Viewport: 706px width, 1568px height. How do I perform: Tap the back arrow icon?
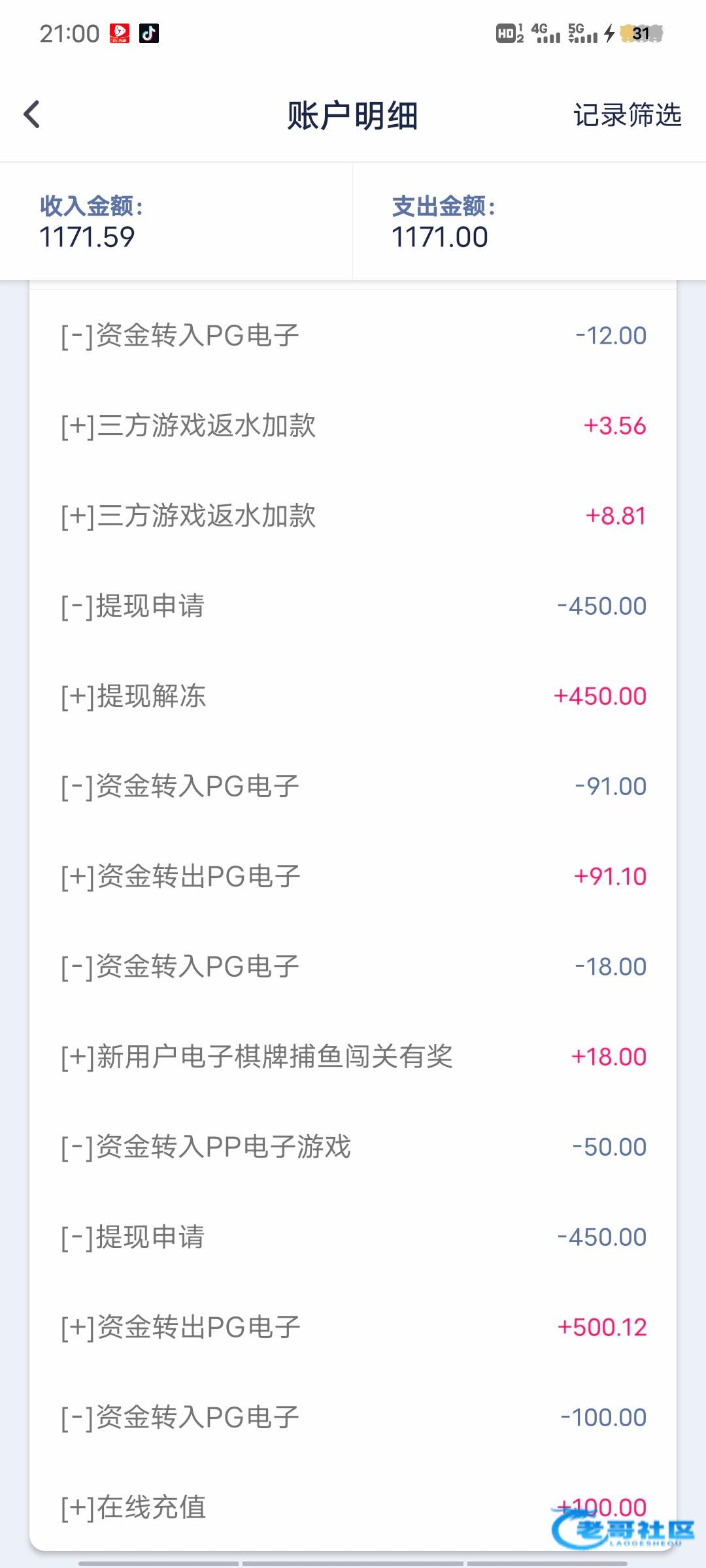pyautogui.click(x=31, y=115)
